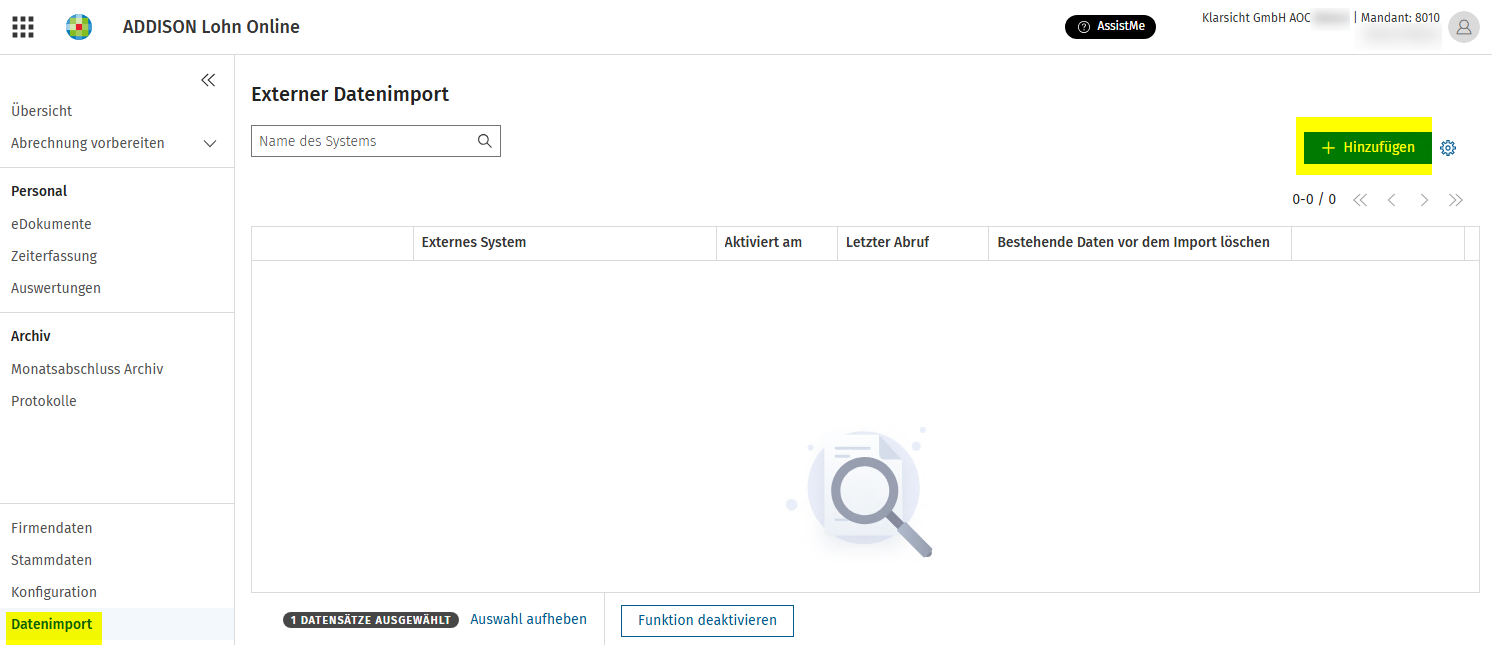The width and height of the screenshot is (1492, 645).
Task: Click Aktiviert am column header
Action: click(777, 243)
